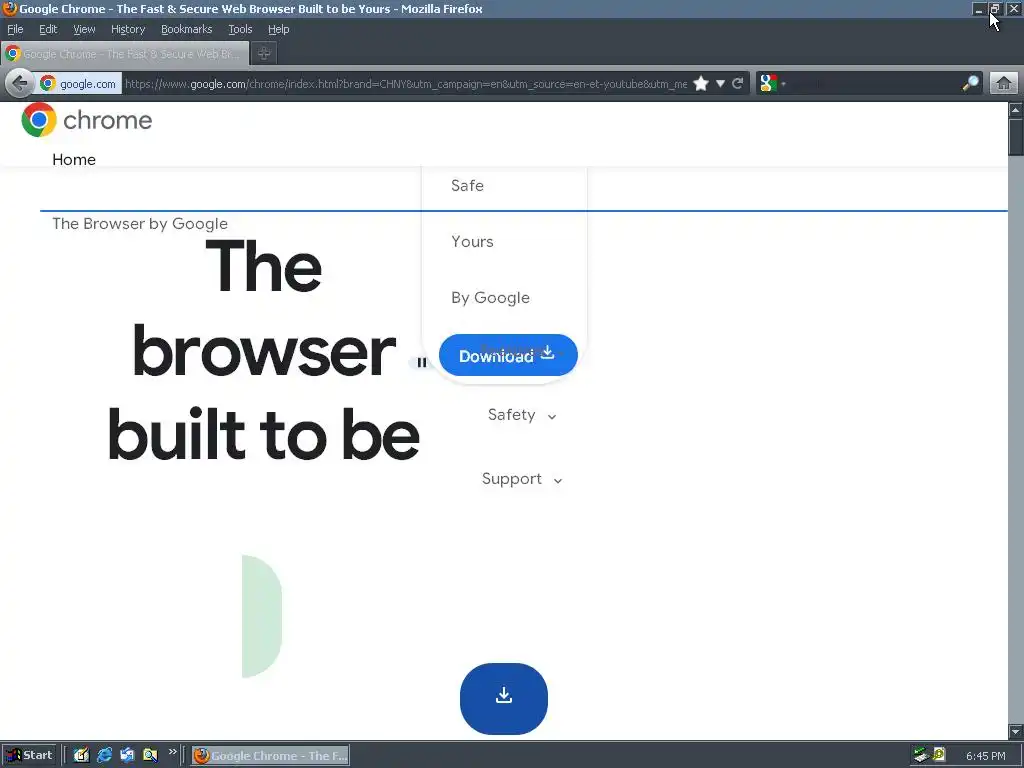Image resolution: width=1024 pixels, height=768 pixels.
Task: Open the Windows Start menu
Action: pos(29,756)
